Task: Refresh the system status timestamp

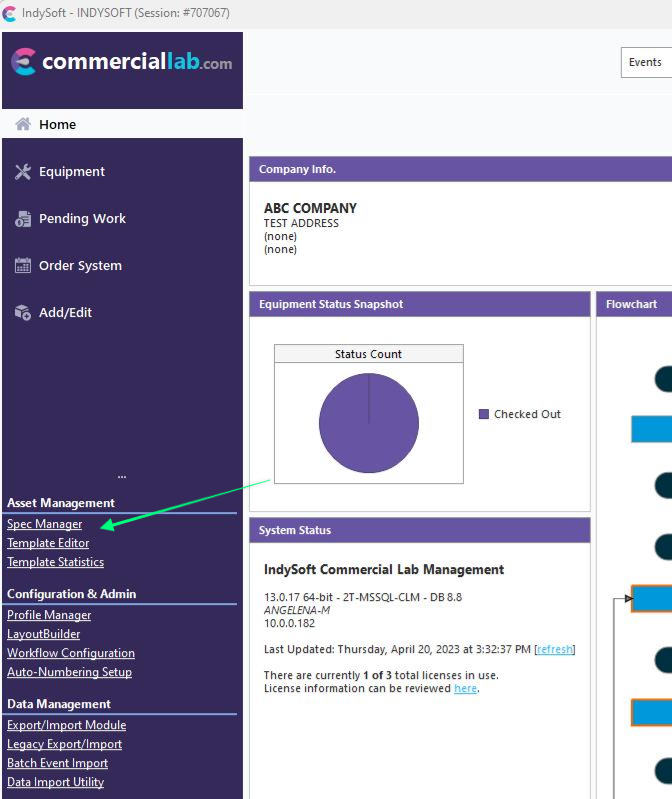Action: click(x=555, y=649)
